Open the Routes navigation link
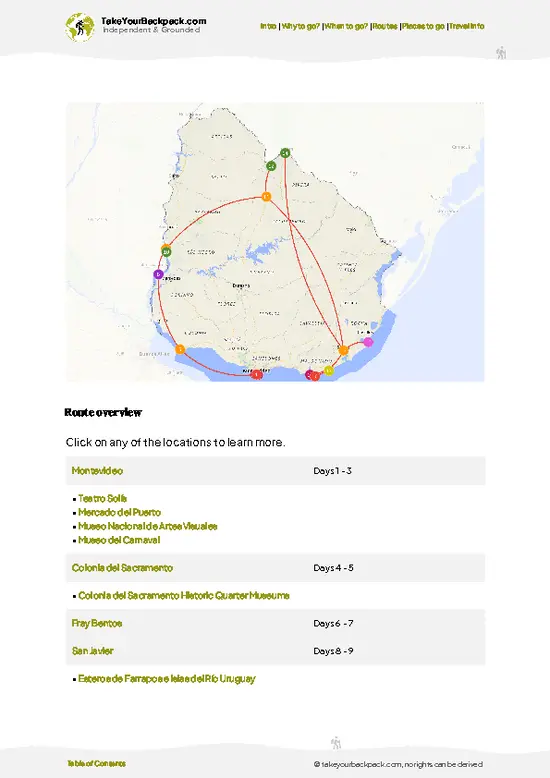Screen dimensions: 550x778 click(385, 26)
